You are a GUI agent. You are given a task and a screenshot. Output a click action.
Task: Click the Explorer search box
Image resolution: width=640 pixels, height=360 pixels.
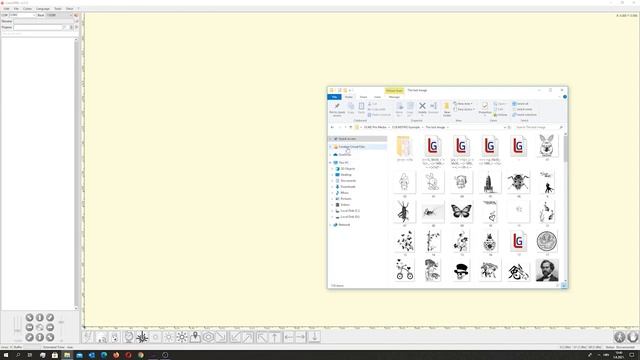pos(538,127)
